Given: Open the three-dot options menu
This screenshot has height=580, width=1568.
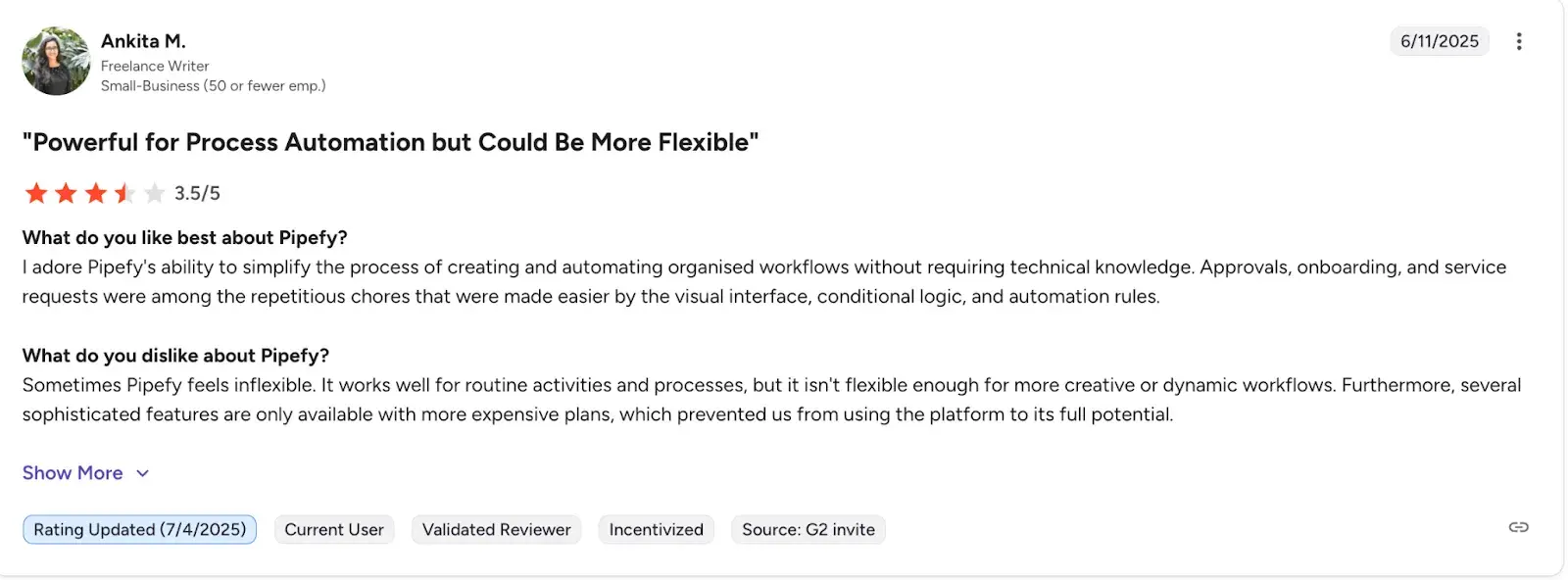Looking at the screenshot, I should tap(1519, 41).
